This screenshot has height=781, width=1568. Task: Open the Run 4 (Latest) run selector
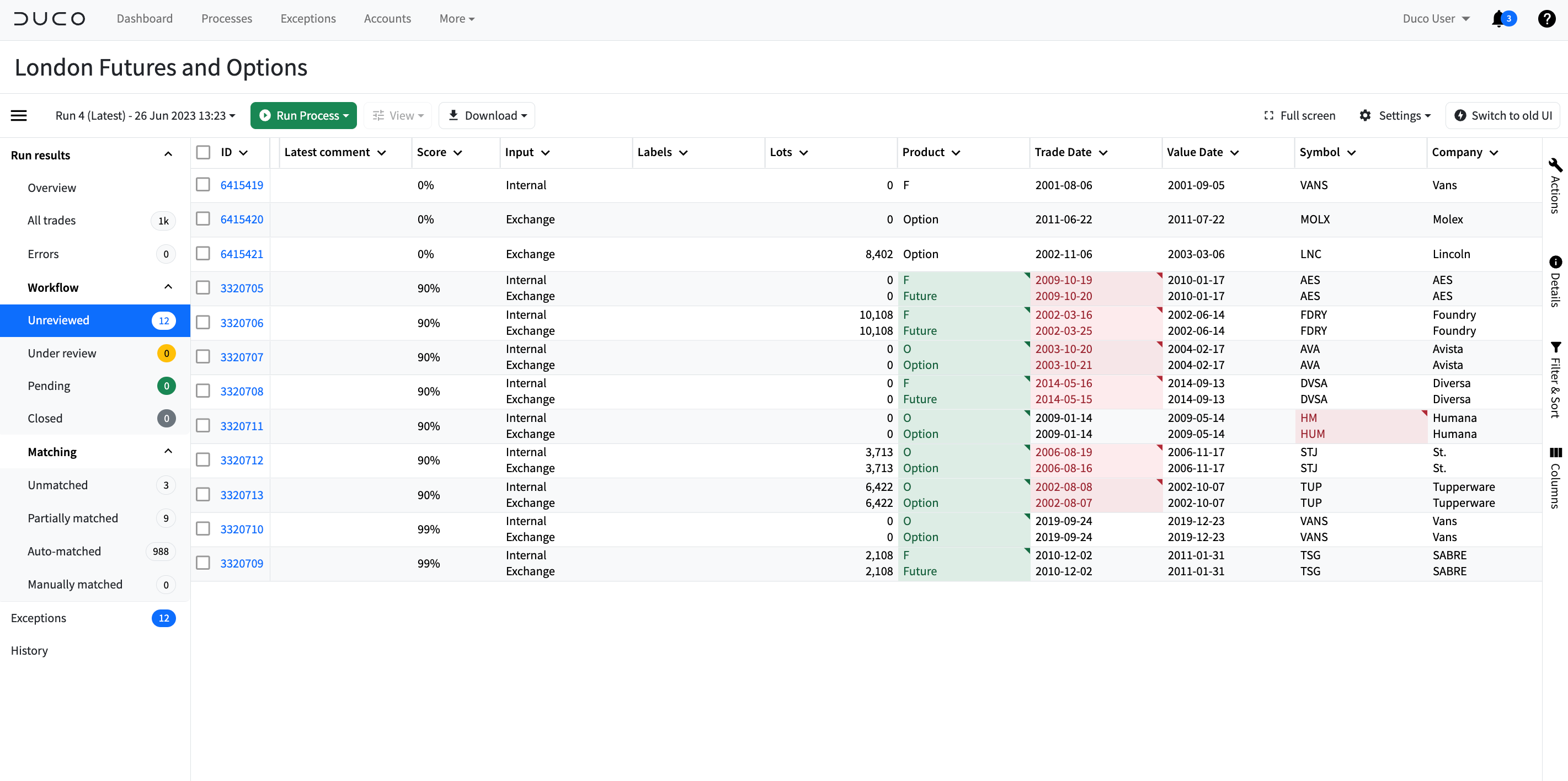145,115
